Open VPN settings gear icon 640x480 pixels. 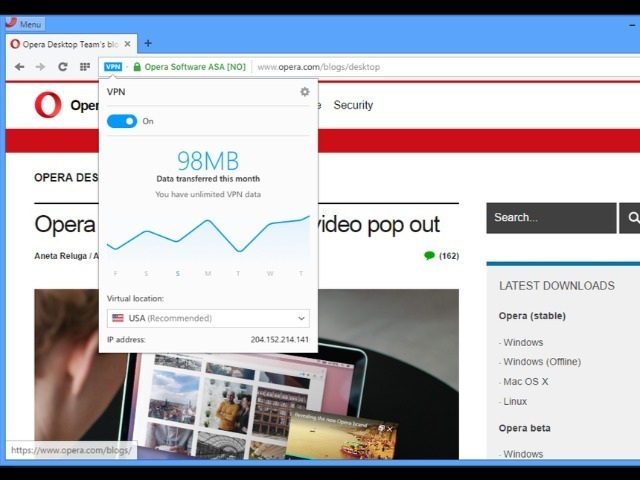[x=304, y=92]
